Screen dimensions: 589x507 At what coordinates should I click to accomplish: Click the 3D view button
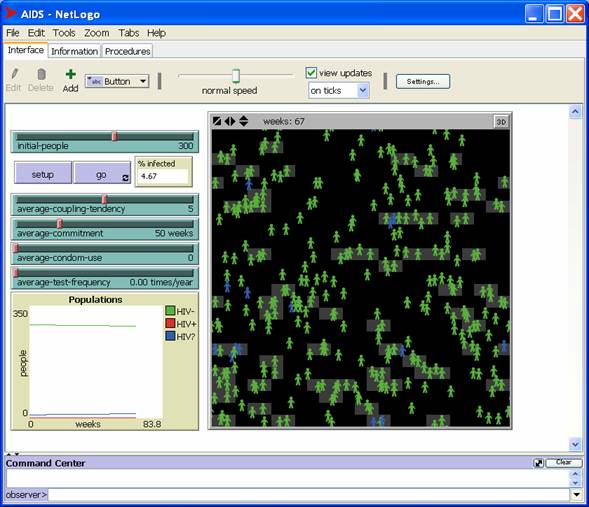point(501,122)
